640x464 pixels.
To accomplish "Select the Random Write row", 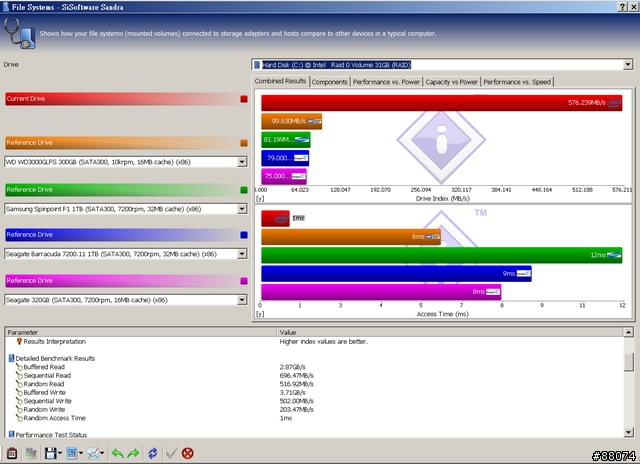I will click(314, 409).
